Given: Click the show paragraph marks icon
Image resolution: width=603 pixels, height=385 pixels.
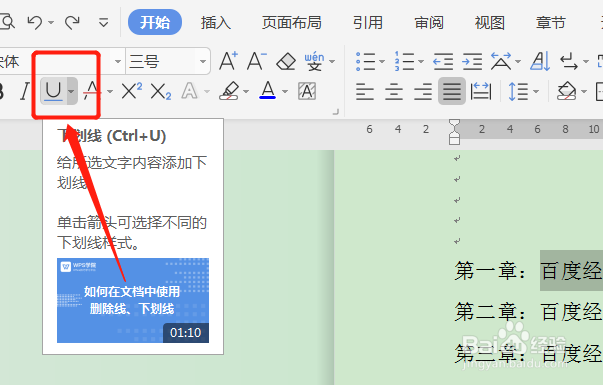Looking at the screenshot, I should pos(569,62).
